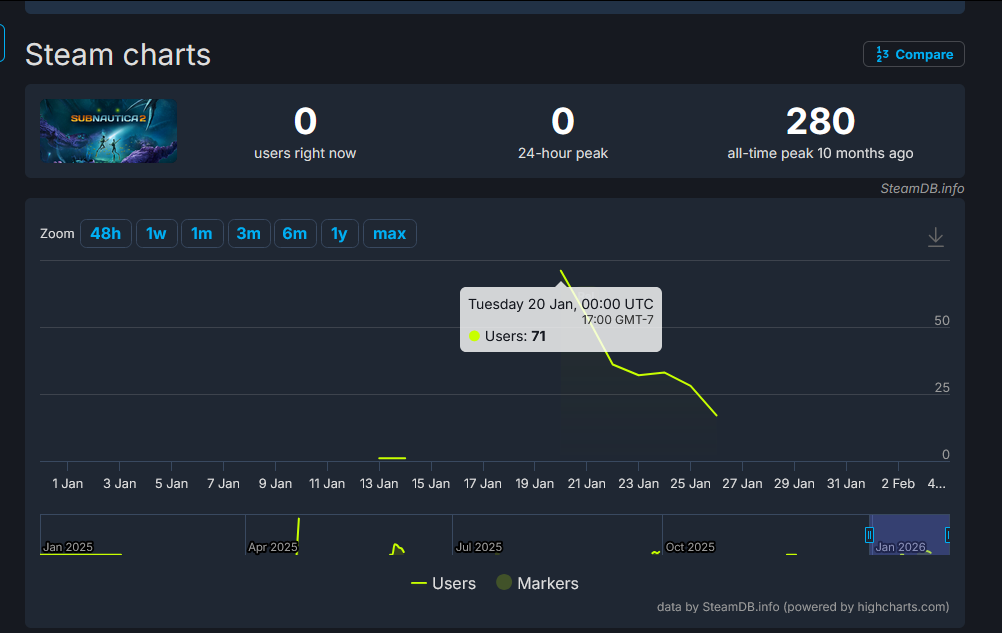Viewport: 1002px width, 633px height.
Task: Click the '1 Jan' x-axis label
Action: point(68,484)
